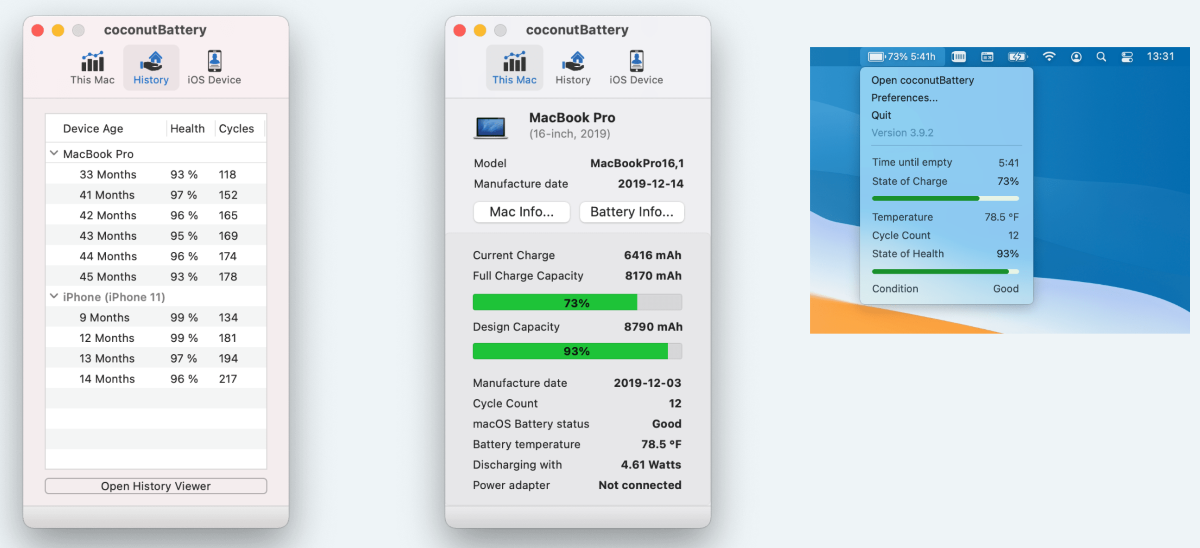Click State of Health bar in menu
Image resolution: width=1200 pixels, height=548 pixels.
point(945,271)
